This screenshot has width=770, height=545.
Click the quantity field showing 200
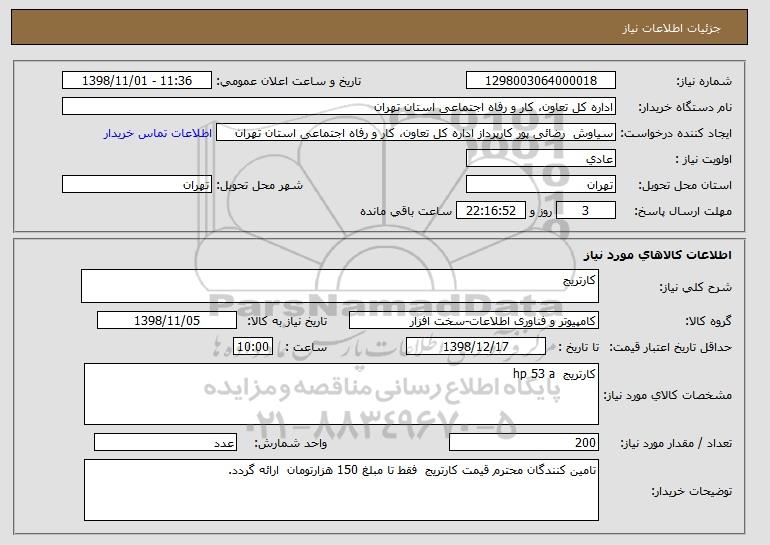(524, 442)
